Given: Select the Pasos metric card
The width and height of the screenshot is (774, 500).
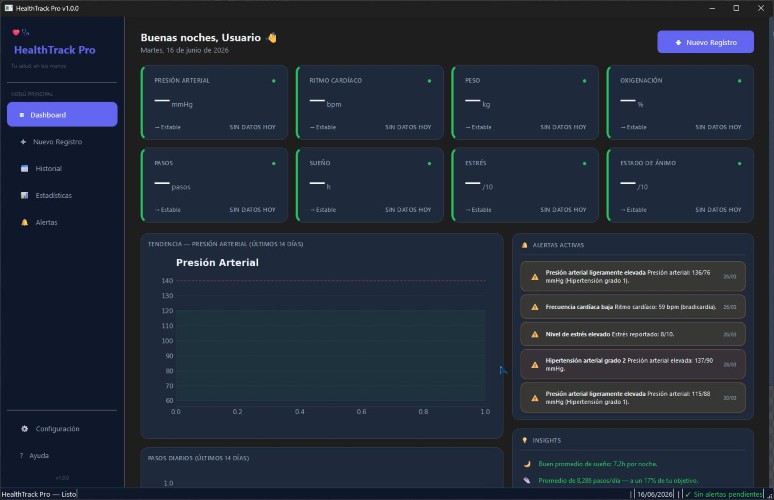Looking at the screenshot, I should point(214,185).
